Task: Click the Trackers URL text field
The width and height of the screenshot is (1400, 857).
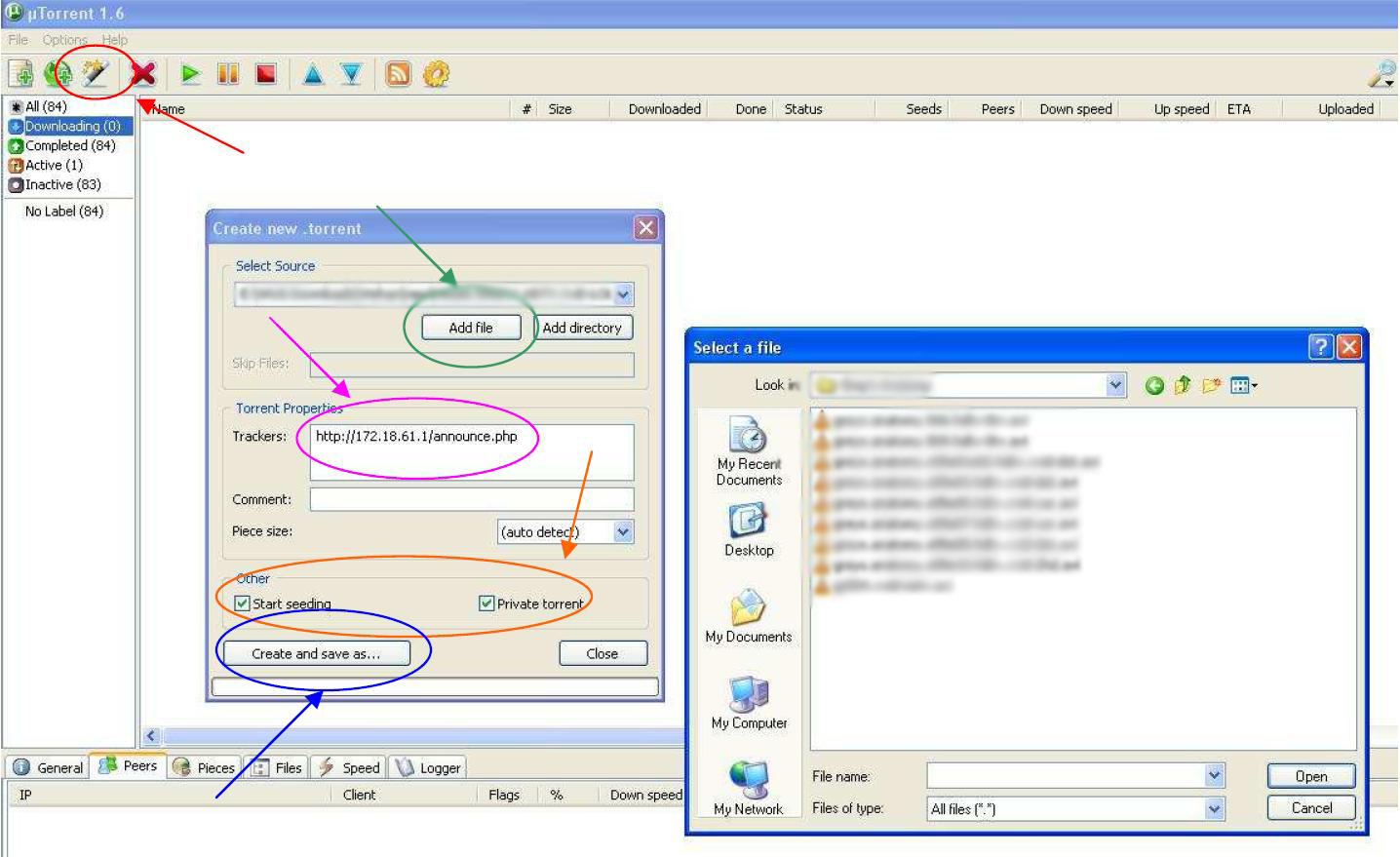Action: pyautogui.click(x=472, y=451)
